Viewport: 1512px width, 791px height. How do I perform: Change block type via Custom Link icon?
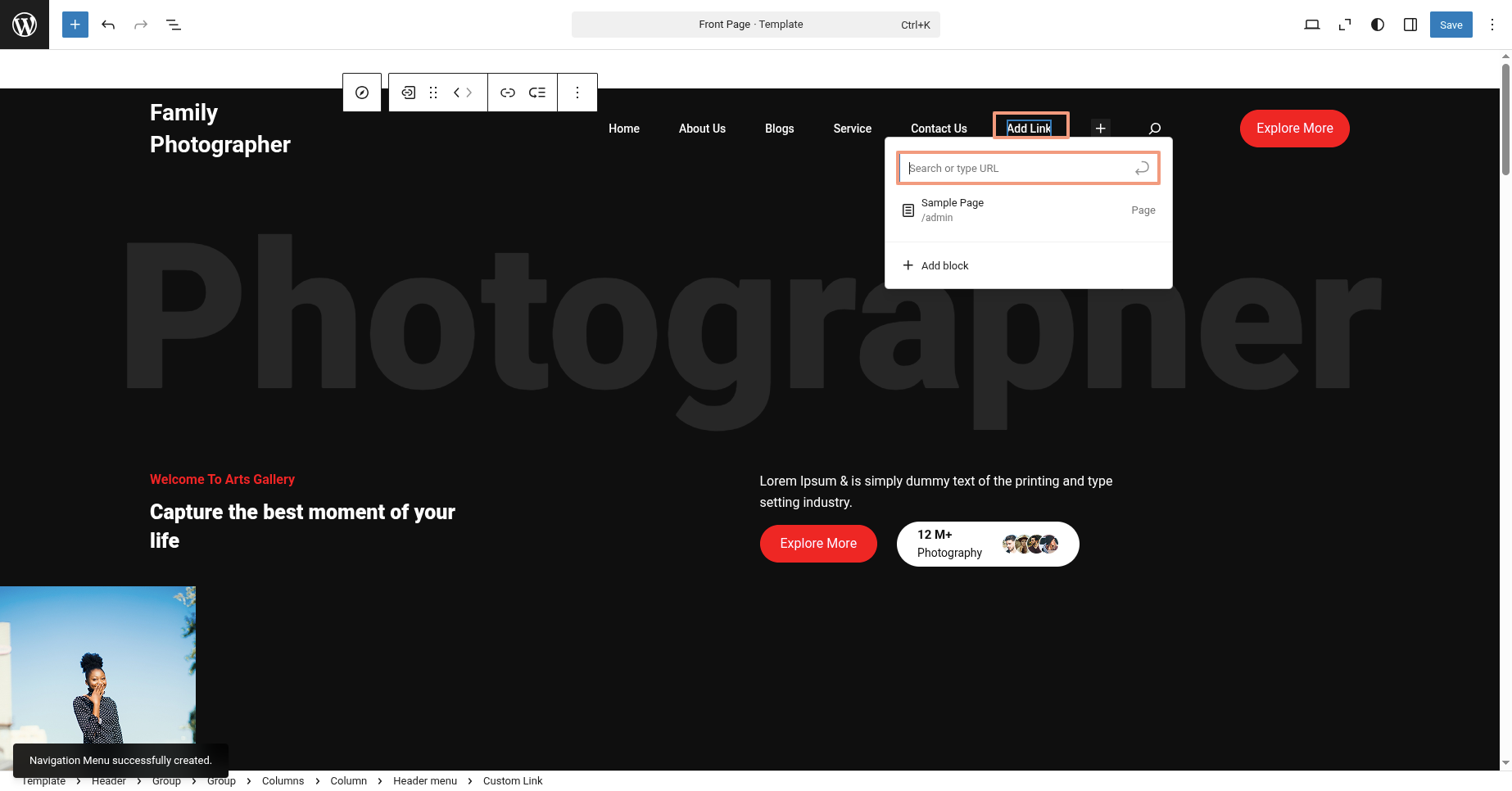pyautogui.click(x=408, y=93)
